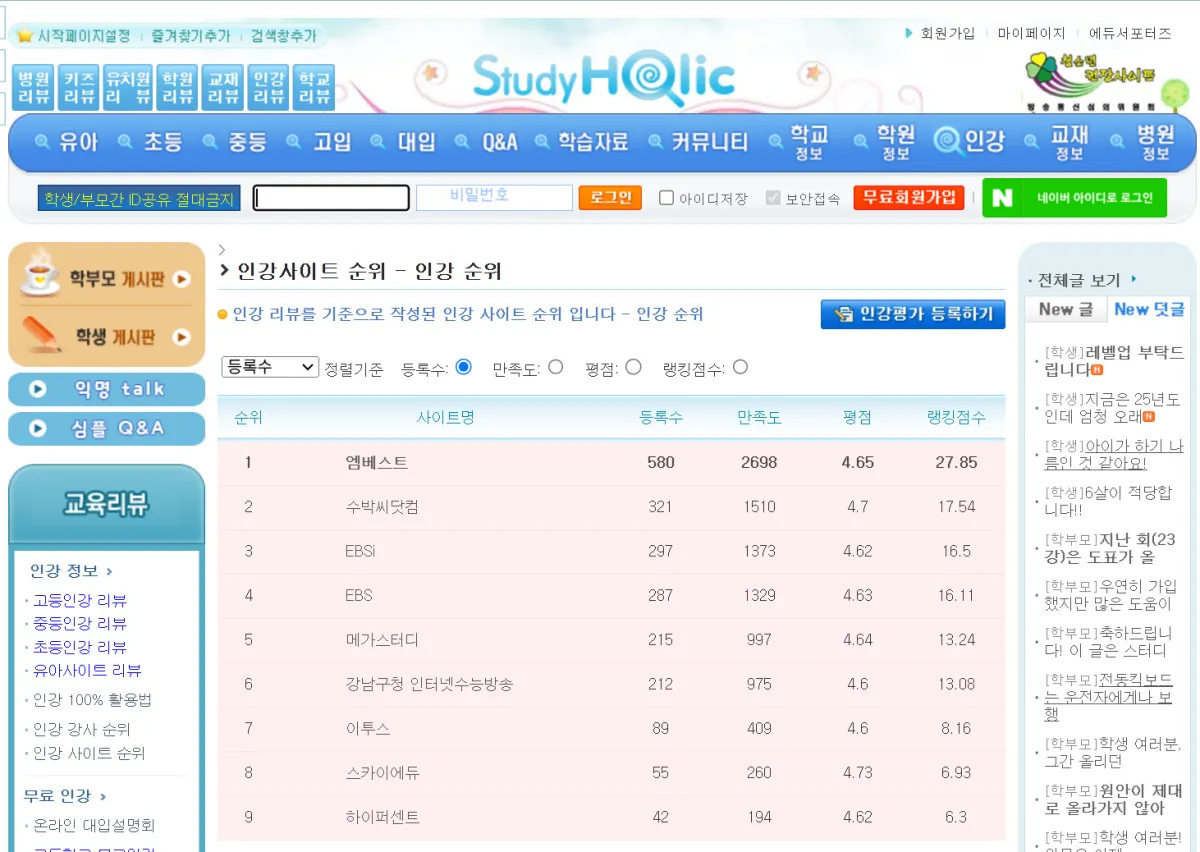Screen dimensions: 1200x852
Task: Click 네이버 아이디로 로그인 button
Action: pos(1074,198)
